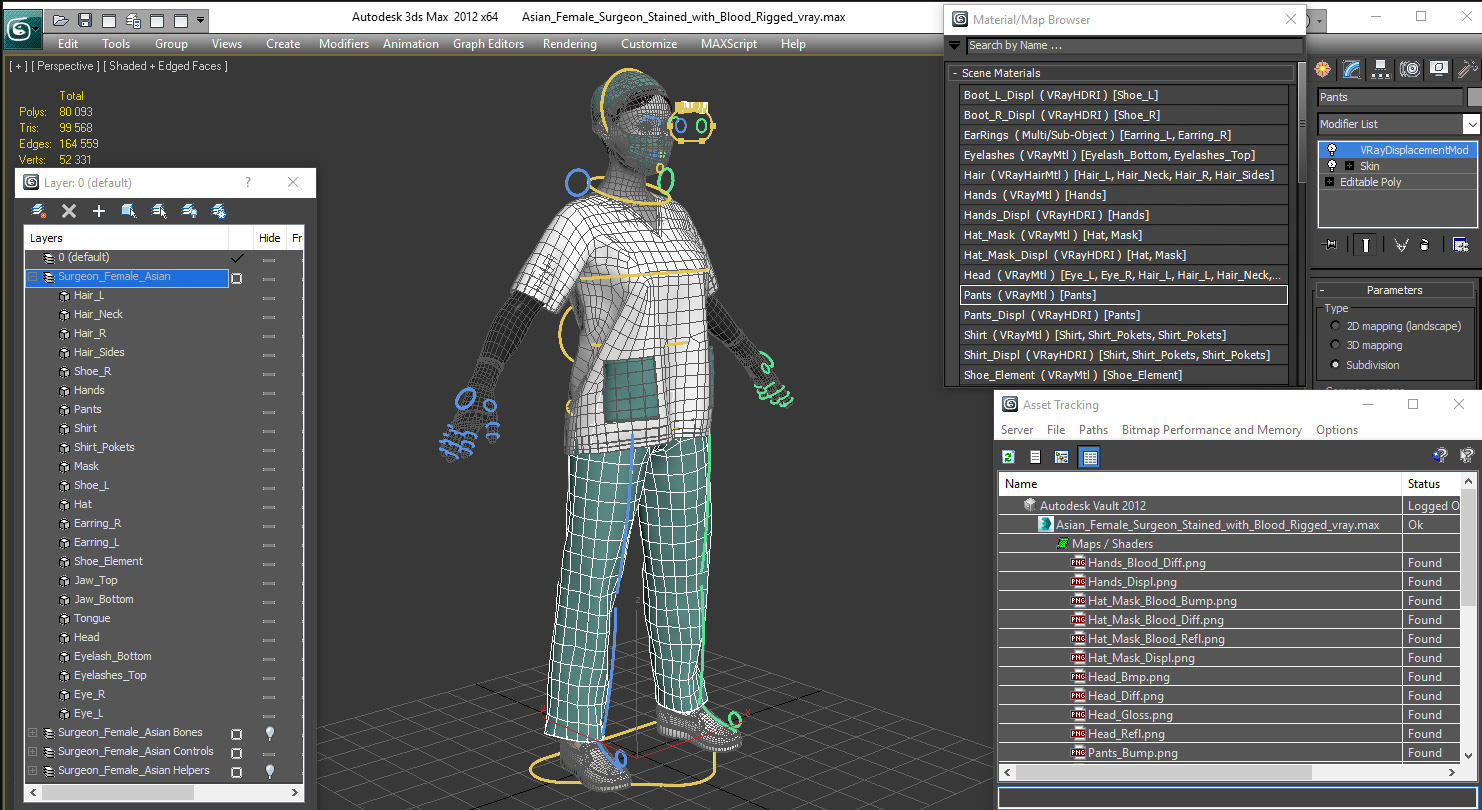1482x810 pixels.
Task: Click Status Log icon in Asset Tracking toolbar
Action: tap(1035, 457)
